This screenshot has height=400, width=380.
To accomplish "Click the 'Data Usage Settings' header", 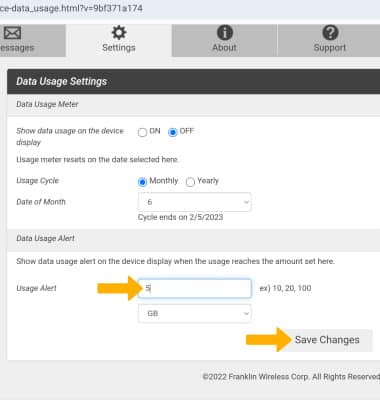I will 61,81.
